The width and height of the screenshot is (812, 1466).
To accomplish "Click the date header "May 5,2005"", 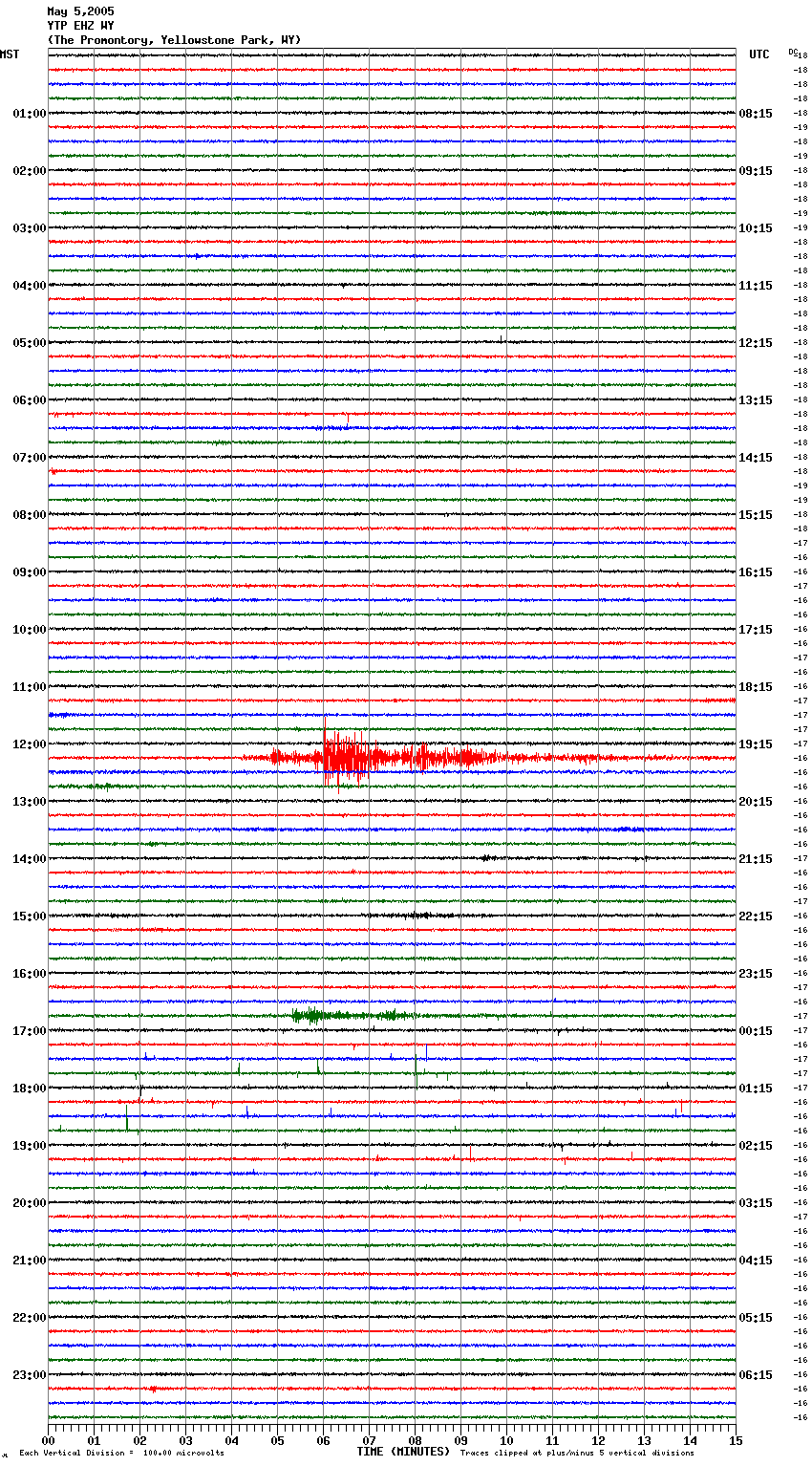I will 80,11.
